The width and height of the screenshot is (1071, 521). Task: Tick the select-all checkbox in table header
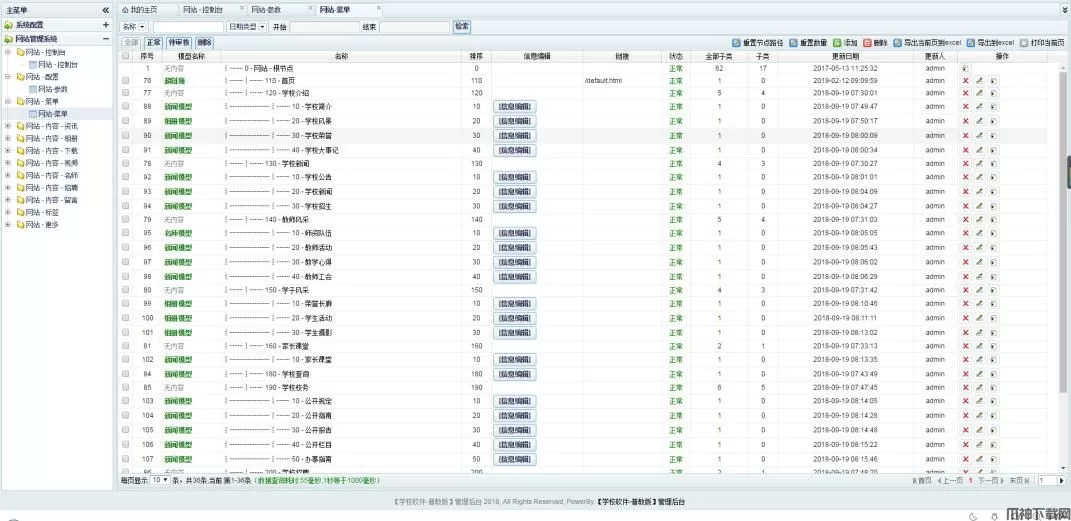point(125,56)
